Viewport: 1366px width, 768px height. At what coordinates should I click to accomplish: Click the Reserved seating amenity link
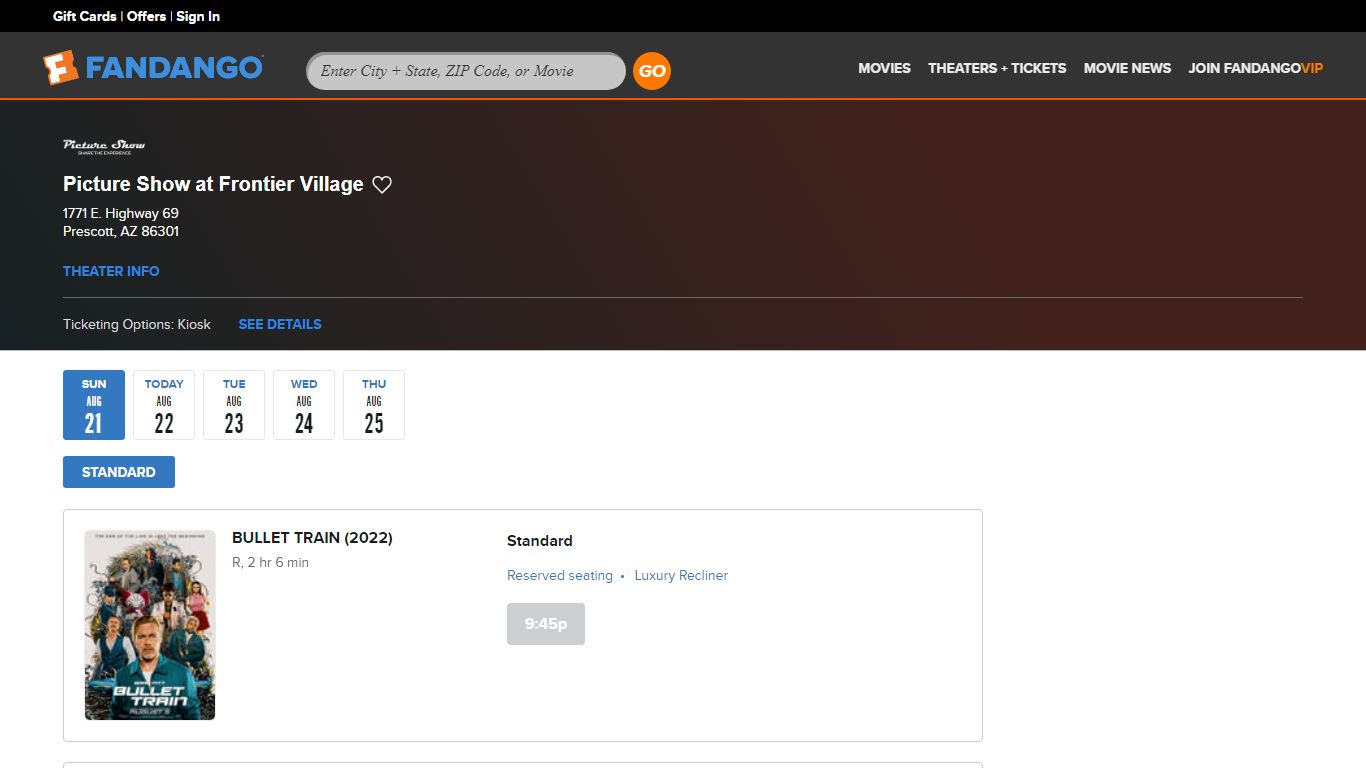[560, 575]
